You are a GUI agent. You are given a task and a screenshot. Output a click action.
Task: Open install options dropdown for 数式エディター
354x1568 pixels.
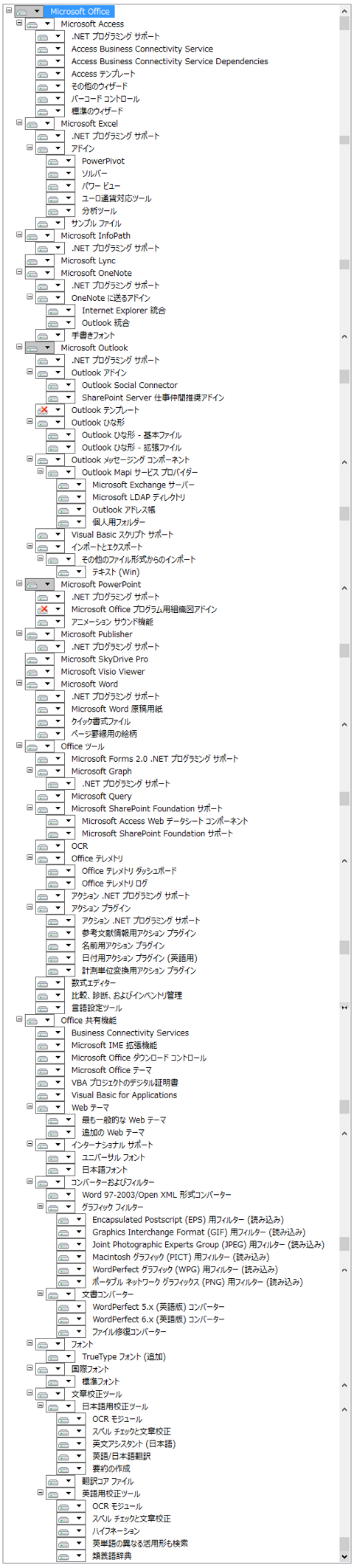point(58,983)
